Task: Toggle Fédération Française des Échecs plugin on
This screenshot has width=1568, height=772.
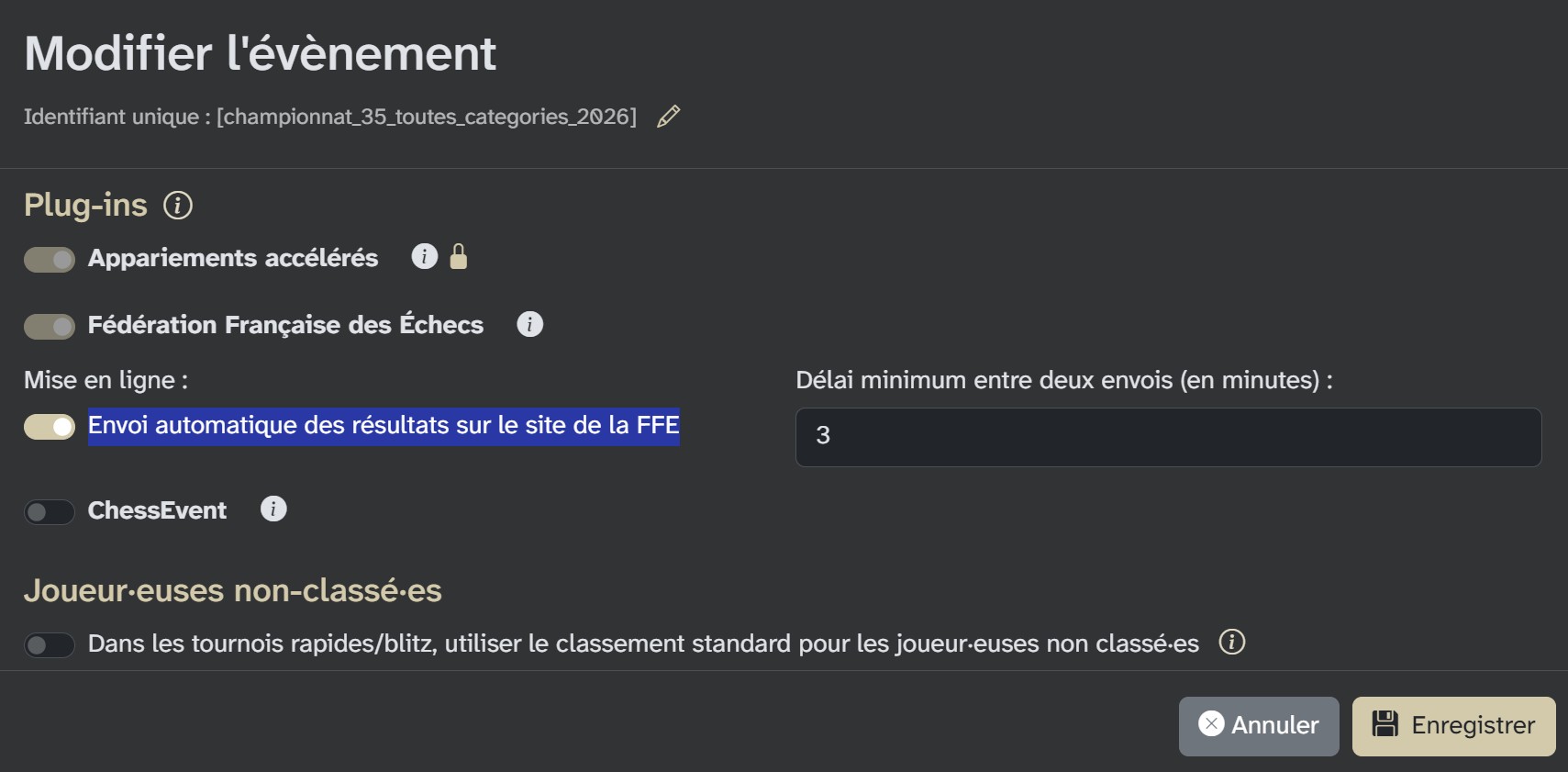Action: [50, 326]
